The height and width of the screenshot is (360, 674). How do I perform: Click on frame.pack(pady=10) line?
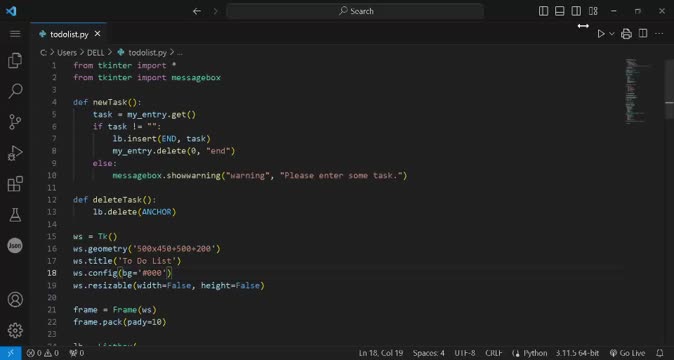pos(119,322)
